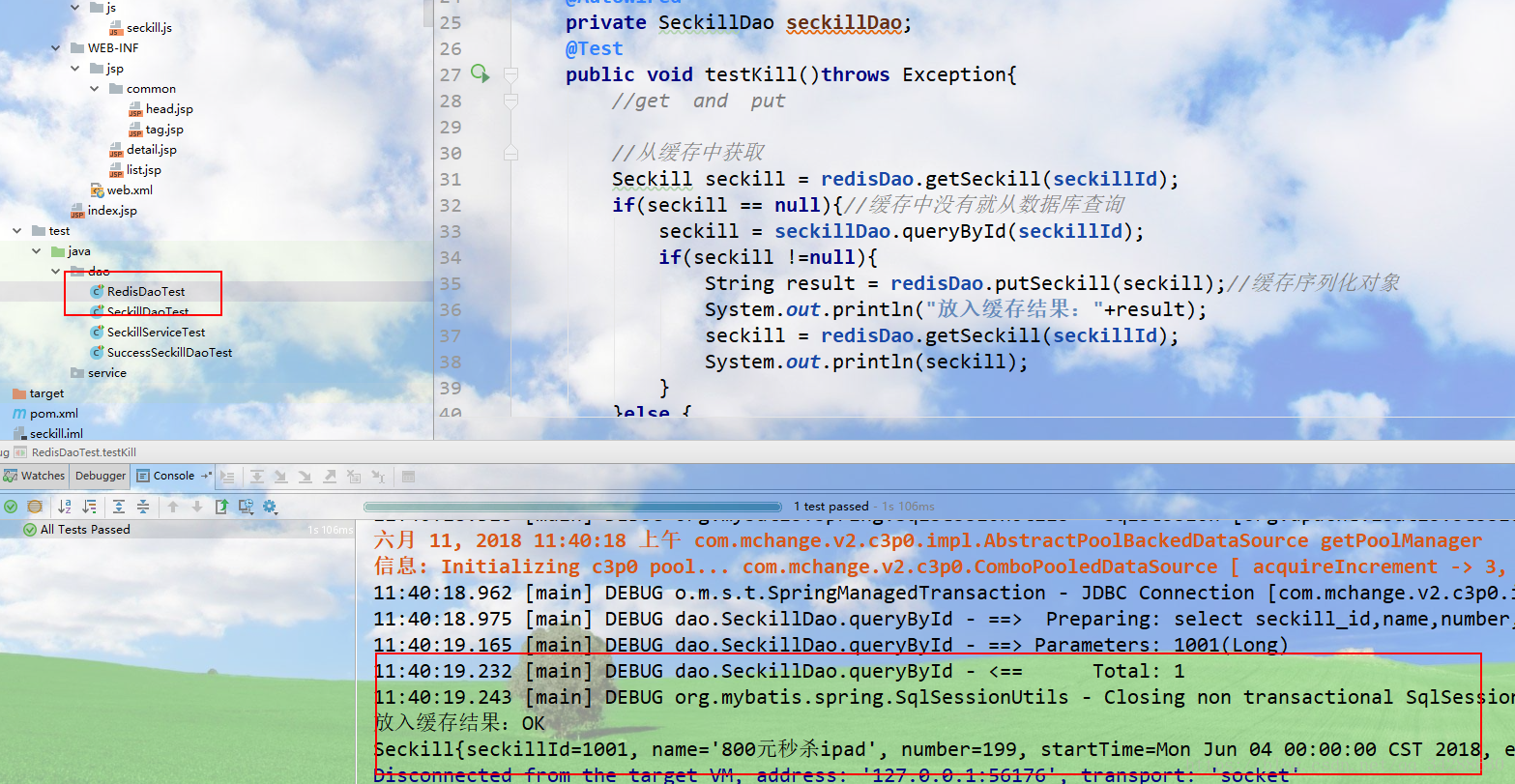The width and height of the screenshot is (1515, 784).
Task: Select SeckillServiceTest class in tree
Action: click(148, 333)
